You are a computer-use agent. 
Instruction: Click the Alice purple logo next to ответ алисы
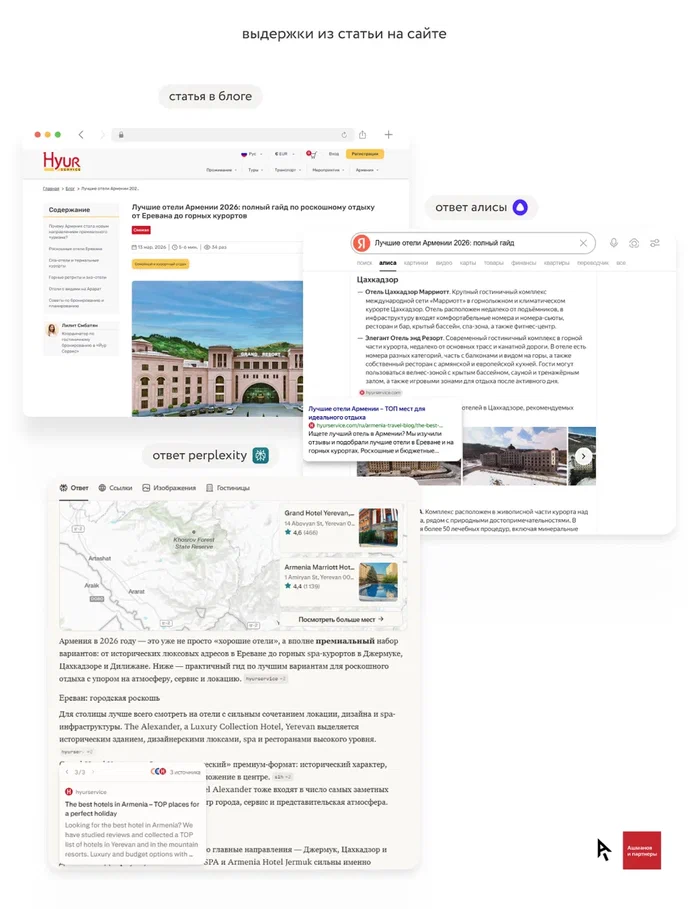click(x=520, y=208)
